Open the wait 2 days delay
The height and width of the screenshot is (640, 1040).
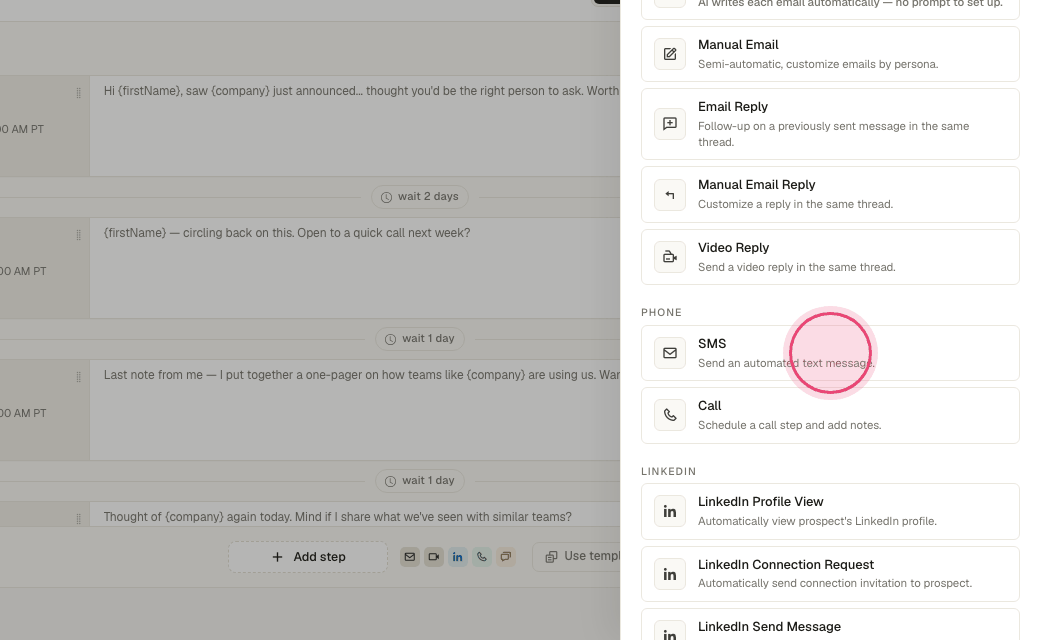point(420,197)
